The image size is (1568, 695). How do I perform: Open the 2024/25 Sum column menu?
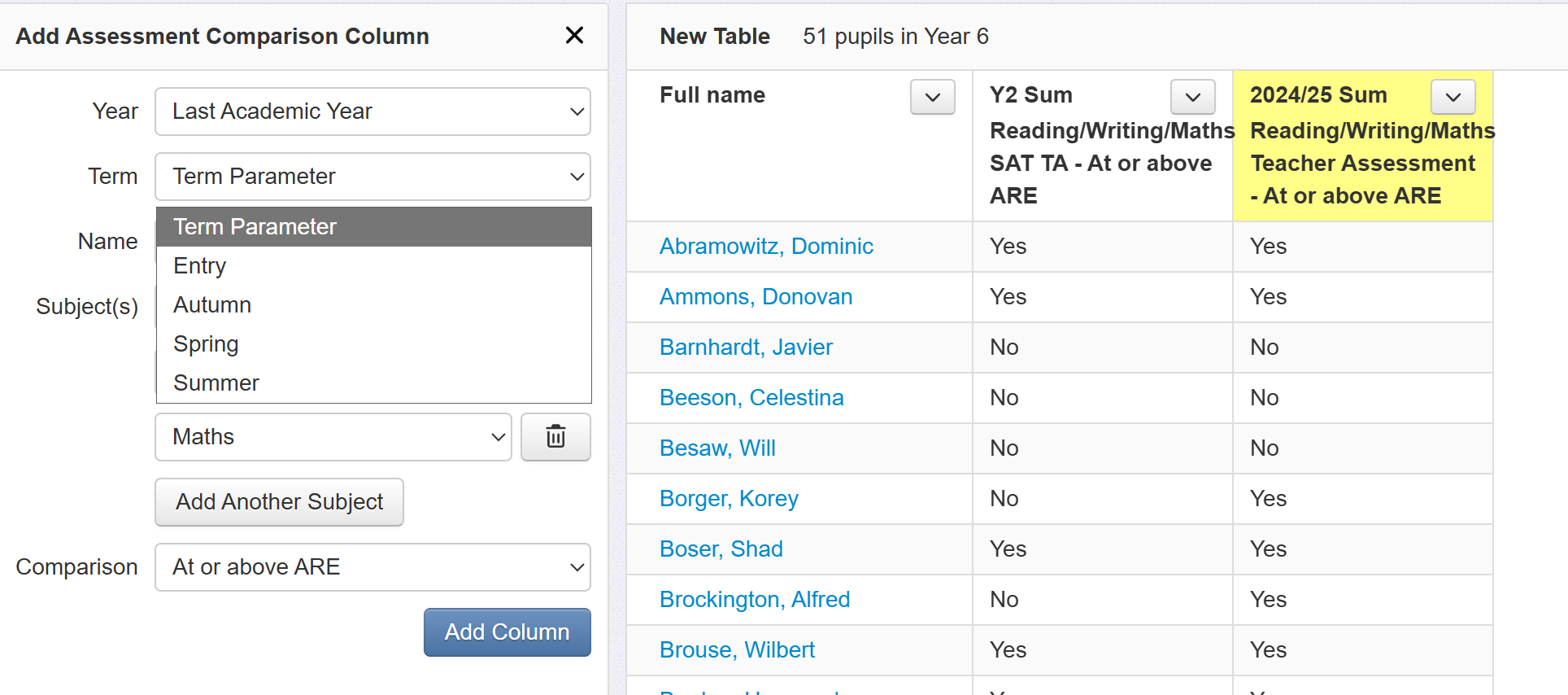pyautogui.click(x=1453, y=98)
